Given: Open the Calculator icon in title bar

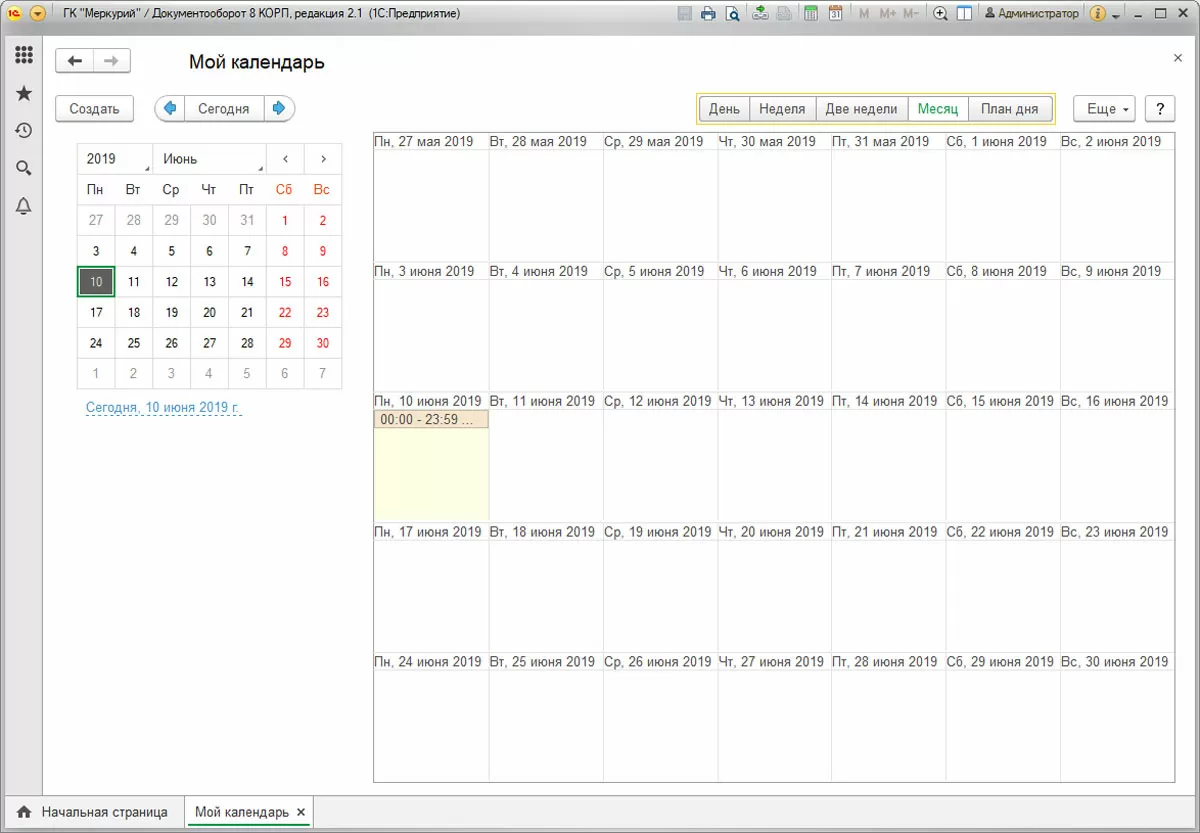Looking at the screenshot, I should (810, 14).
